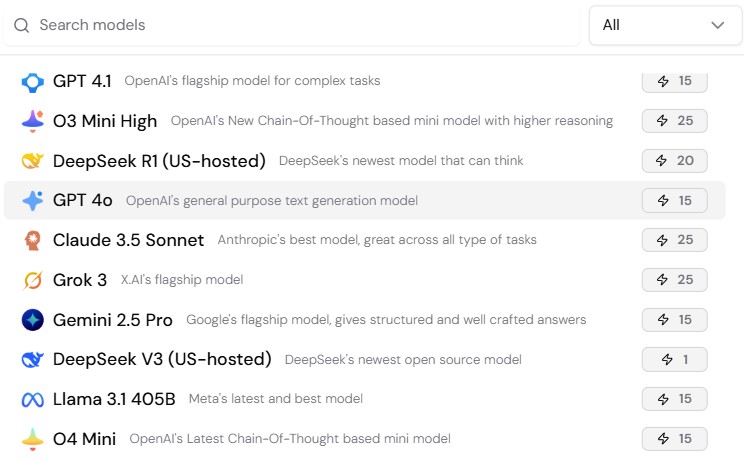Viewport: 744px width, 462px height.
Task: Type in the Search models field
Action: [300, 25]
